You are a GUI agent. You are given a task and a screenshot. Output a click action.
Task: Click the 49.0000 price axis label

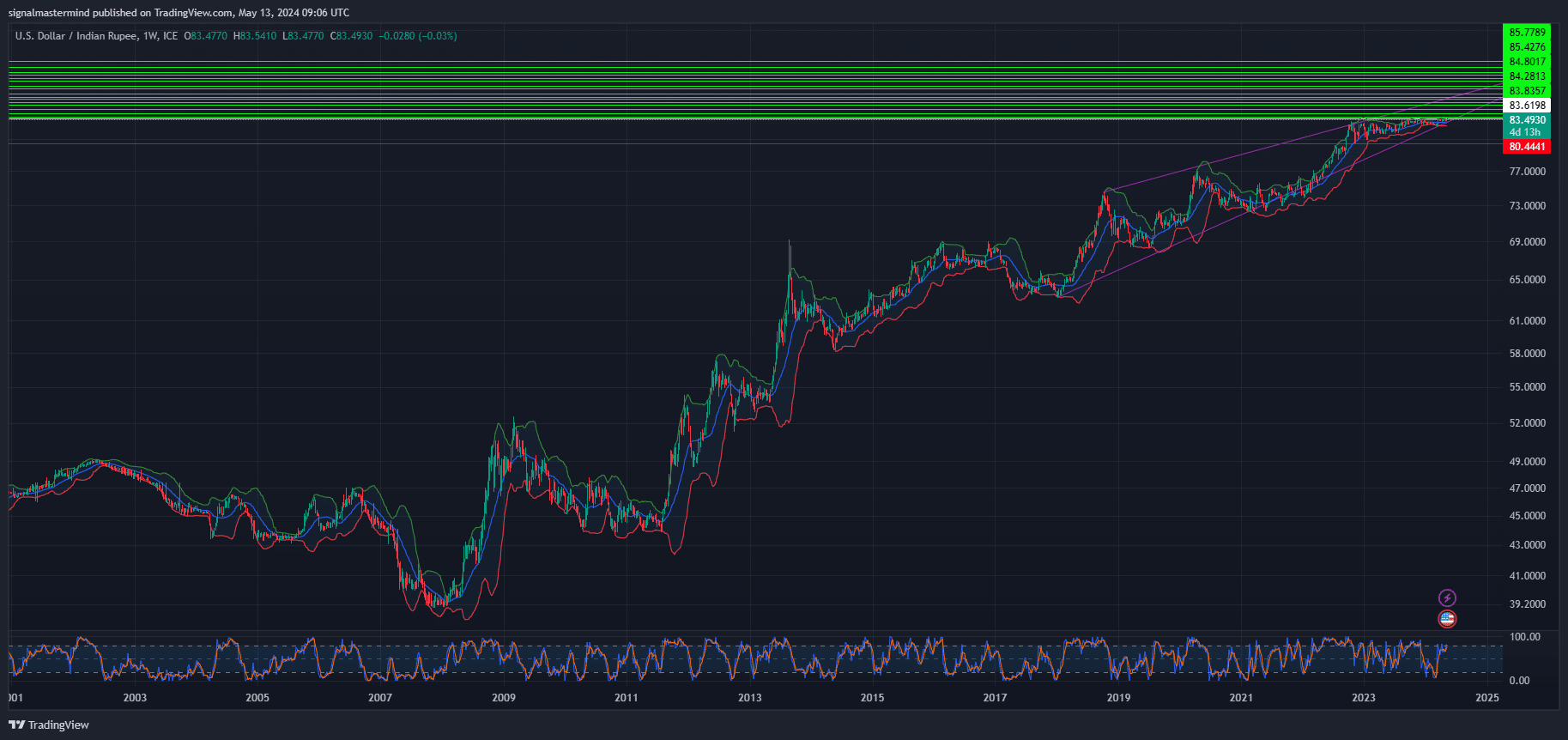click(1528, 462)
